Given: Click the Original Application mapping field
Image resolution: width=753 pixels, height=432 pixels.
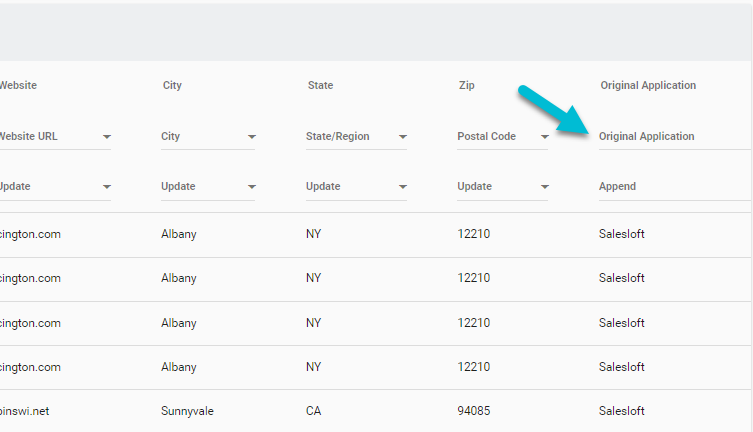Looking at the screenshot, I should (670, 136).
